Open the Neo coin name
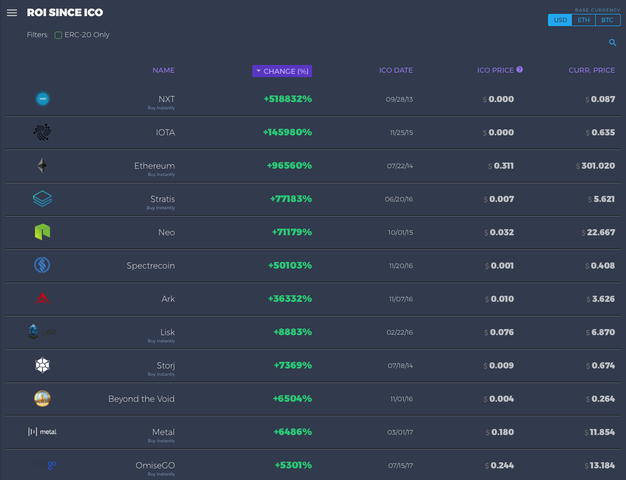The image size is (626, 480). [x=166, y=232]
